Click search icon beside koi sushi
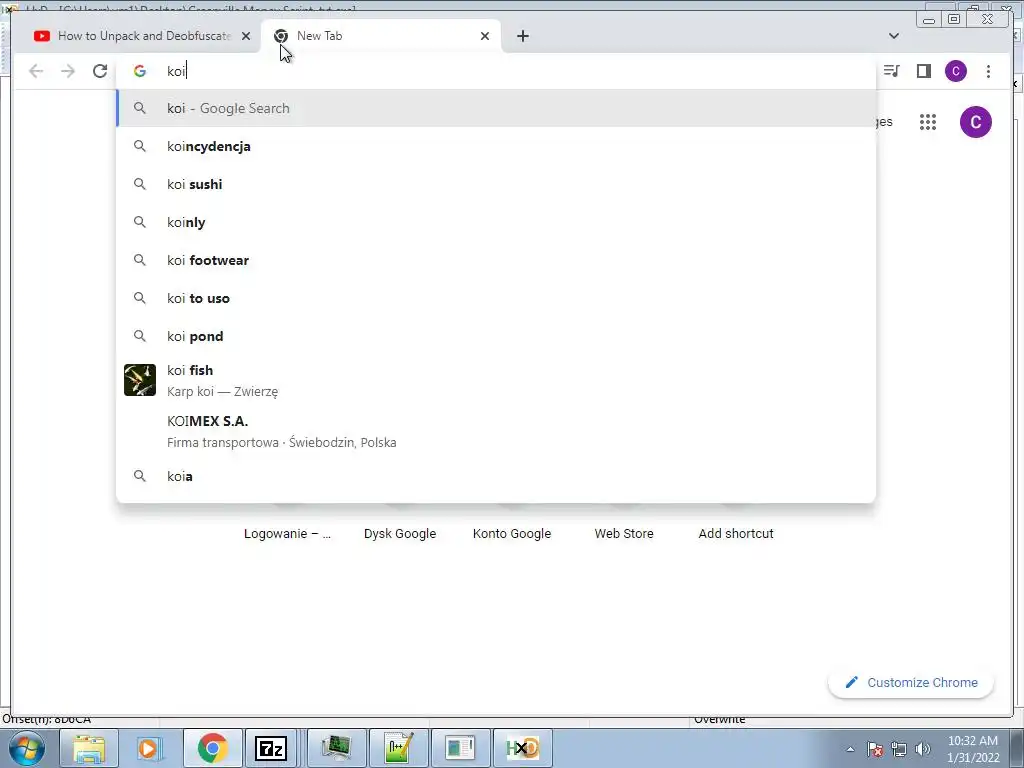The image size is (1024, 768). tap(140, 184)
